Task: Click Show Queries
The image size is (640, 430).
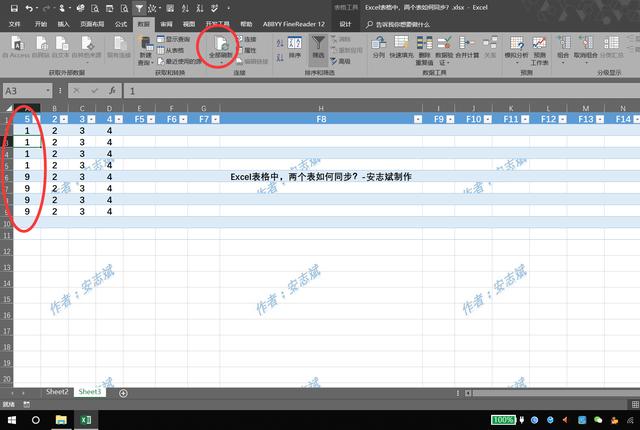Action: pos(174,39)
